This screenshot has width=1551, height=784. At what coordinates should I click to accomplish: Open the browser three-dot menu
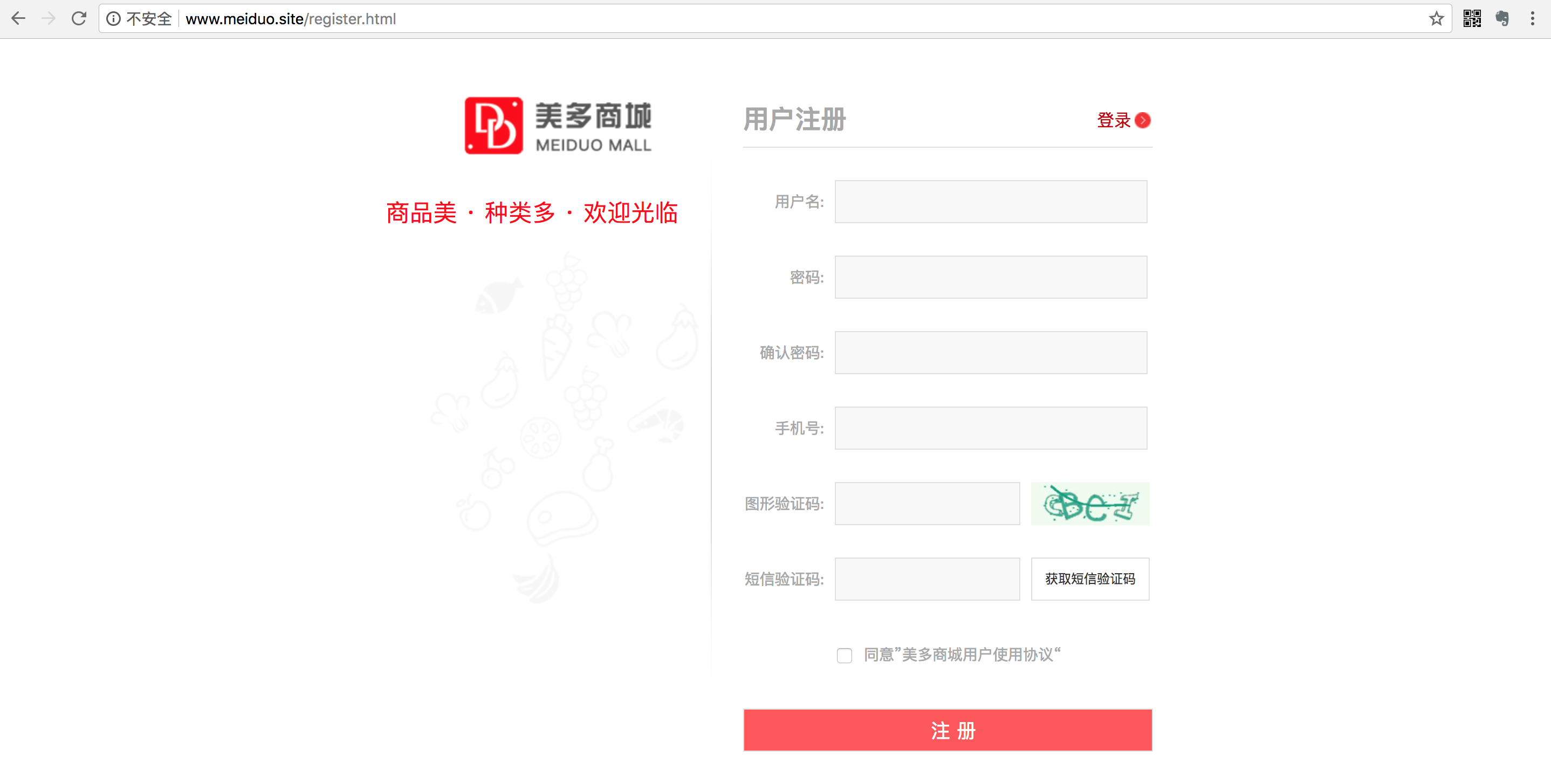(1532, 19)
